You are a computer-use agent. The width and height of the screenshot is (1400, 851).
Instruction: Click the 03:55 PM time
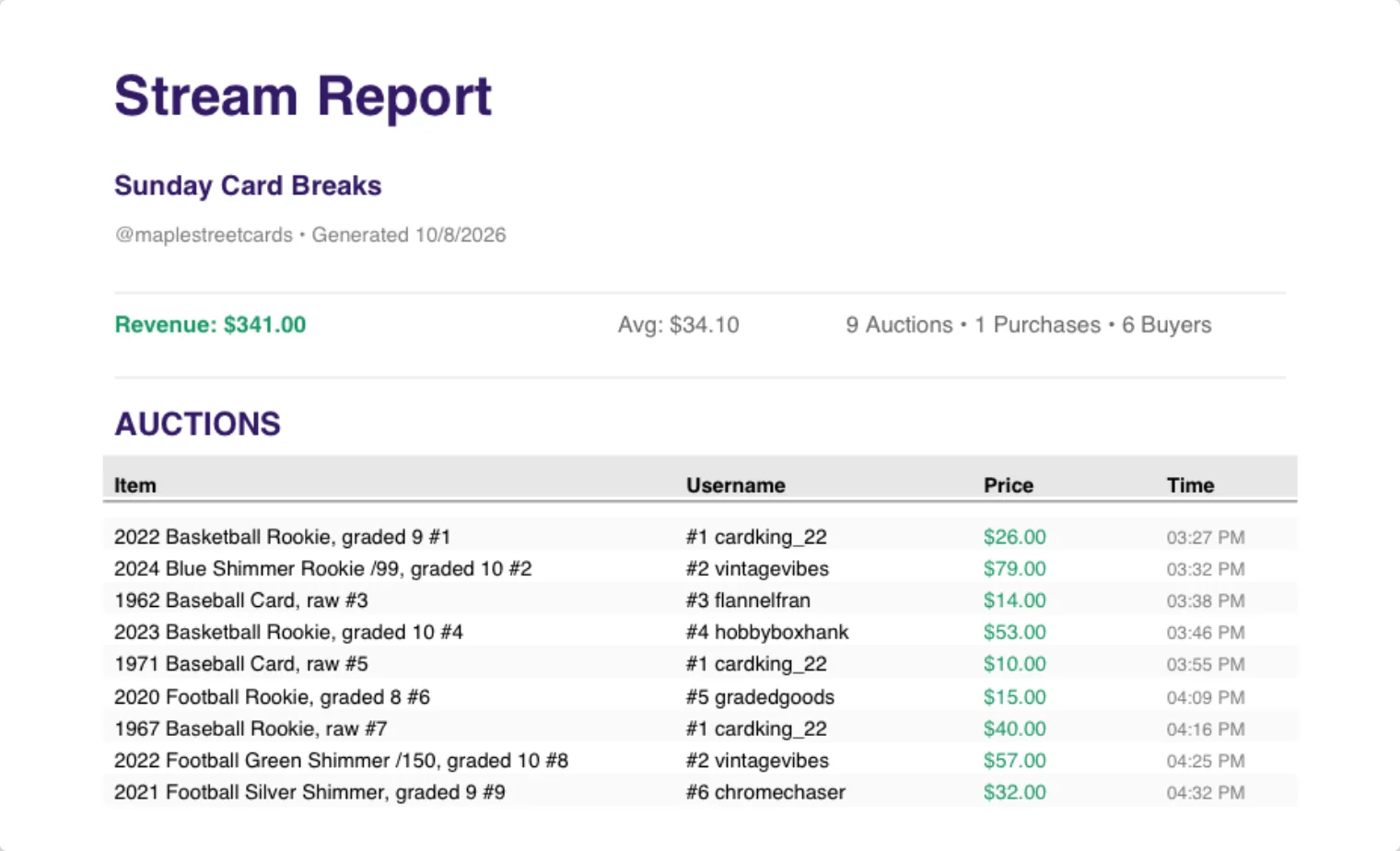[1206, 664]
